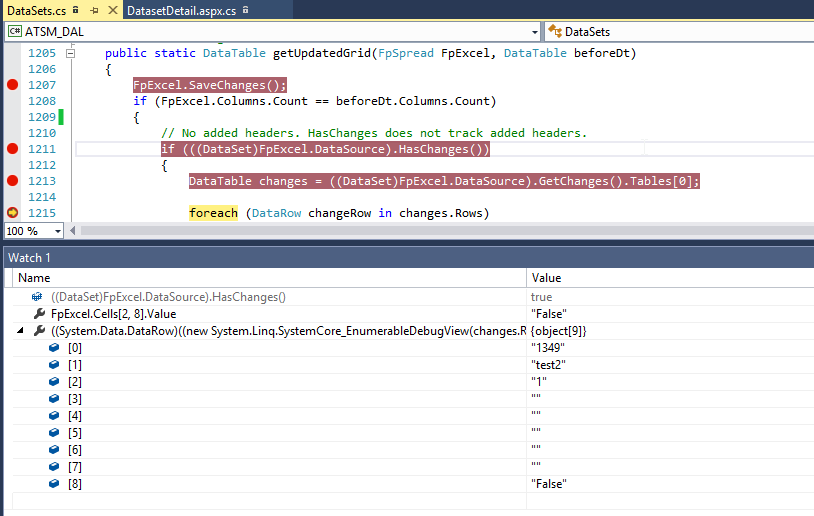Click the horizontal scrollbar left arrow

click(72, 230)
